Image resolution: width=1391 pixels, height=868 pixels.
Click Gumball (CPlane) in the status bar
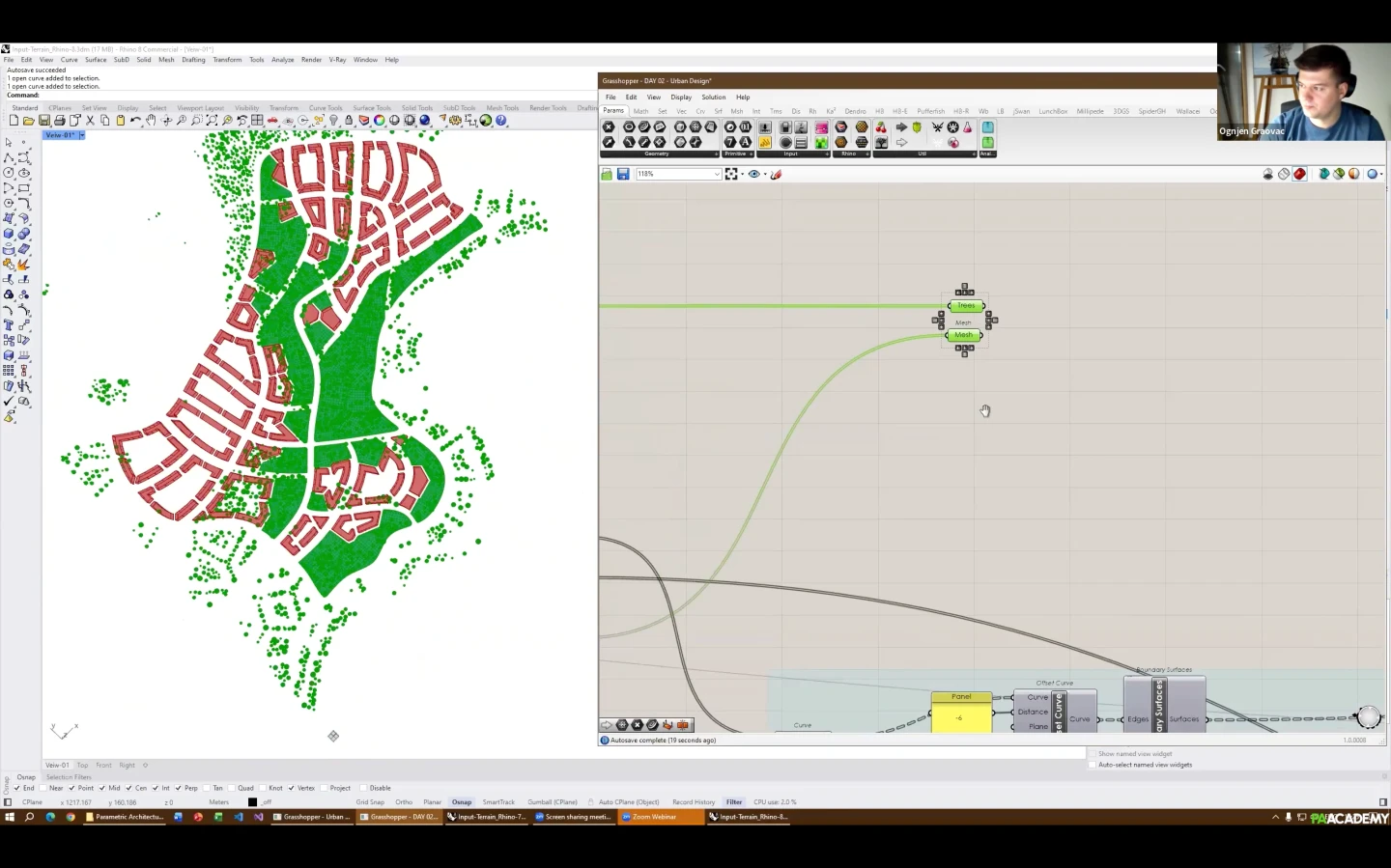click(553, 802)
